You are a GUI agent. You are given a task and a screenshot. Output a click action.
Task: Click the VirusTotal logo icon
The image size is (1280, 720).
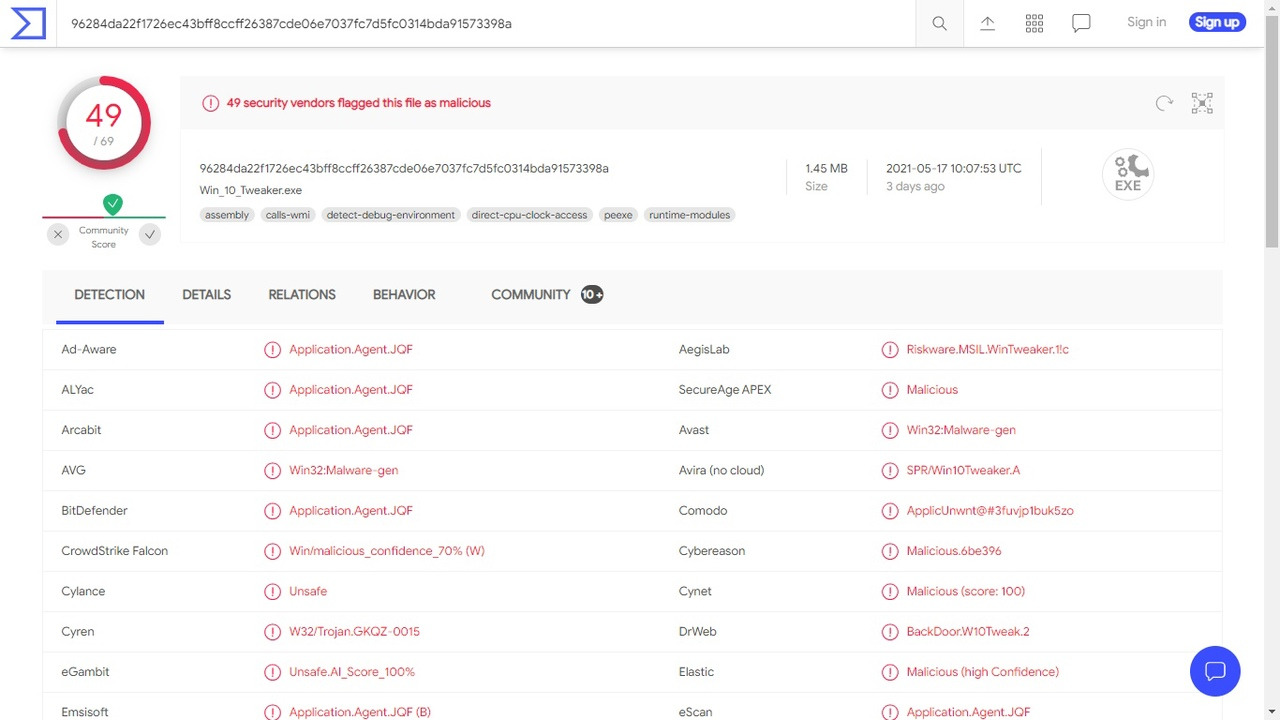[x=28, y=23]
